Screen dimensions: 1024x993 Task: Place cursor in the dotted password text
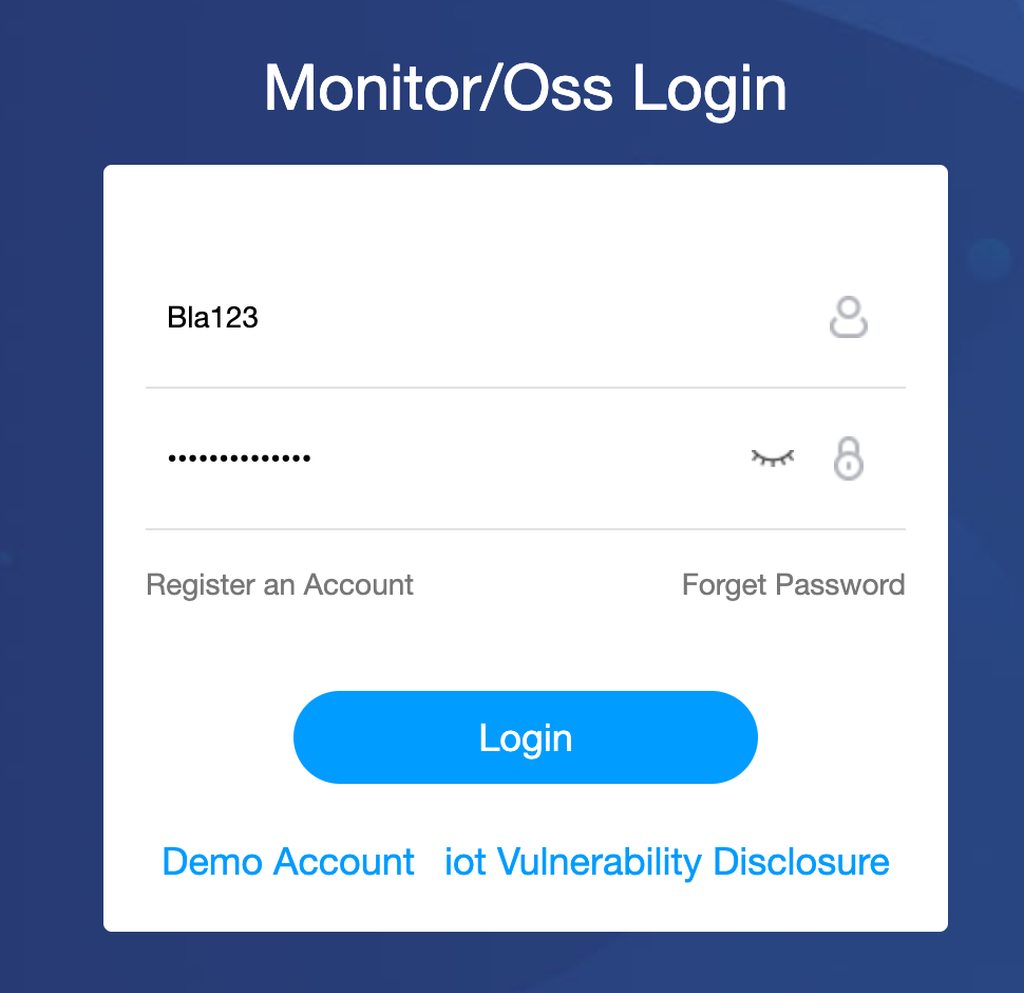pyautogui.click(x=239, y=459)
